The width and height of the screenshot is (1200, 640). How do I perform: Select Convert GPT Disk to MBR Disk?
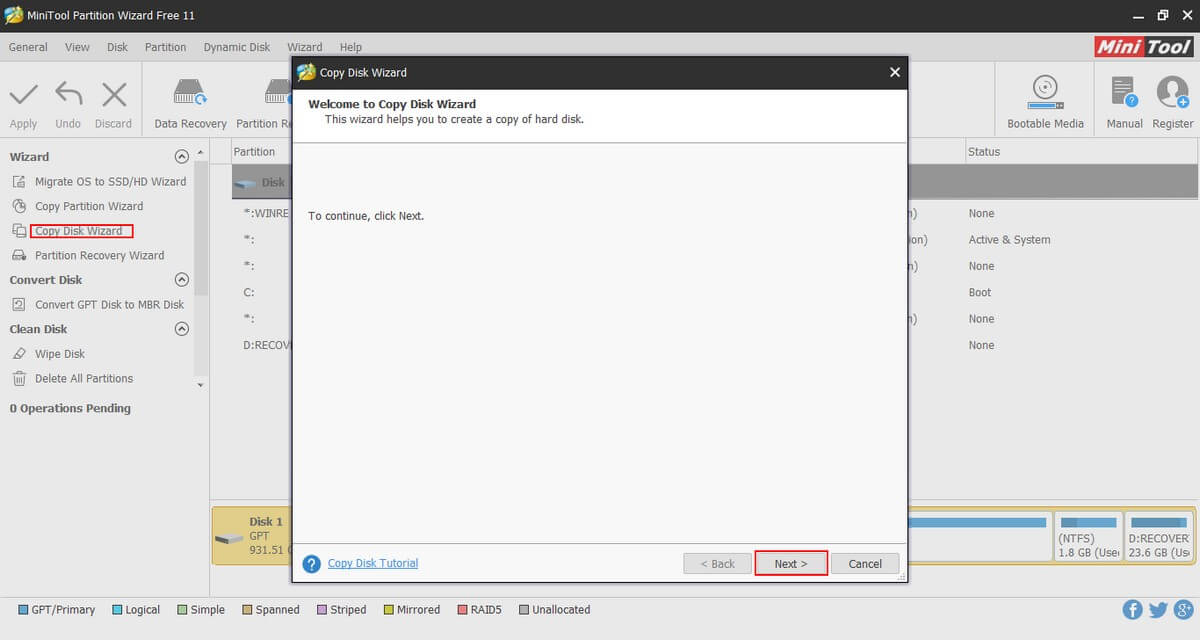tap(110, 304)
